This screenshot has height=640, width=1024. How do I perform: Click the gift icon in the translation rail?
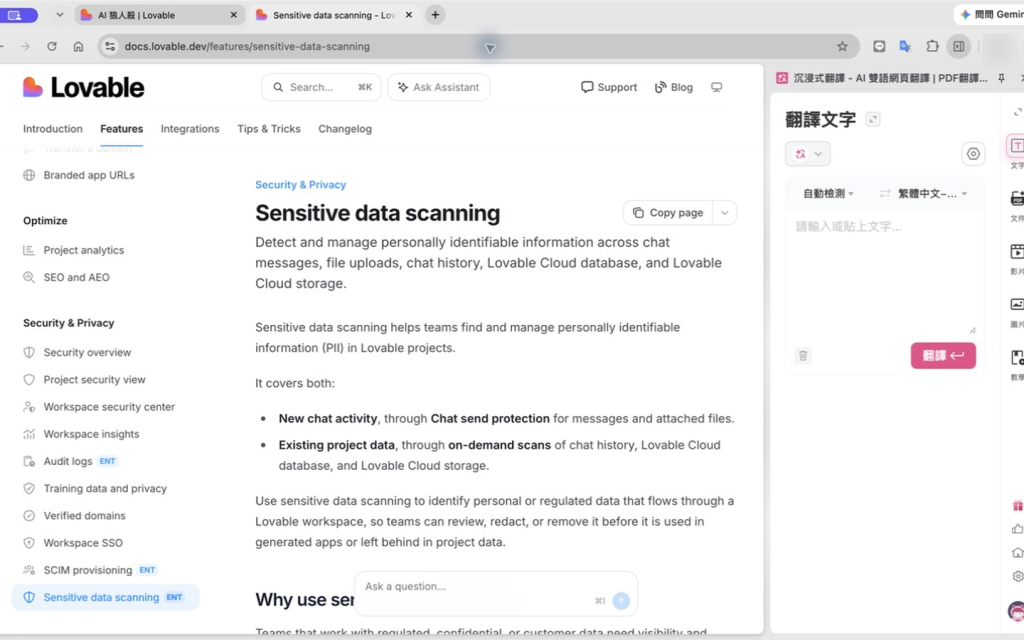pyautogui.click(x=1017, y=505)
